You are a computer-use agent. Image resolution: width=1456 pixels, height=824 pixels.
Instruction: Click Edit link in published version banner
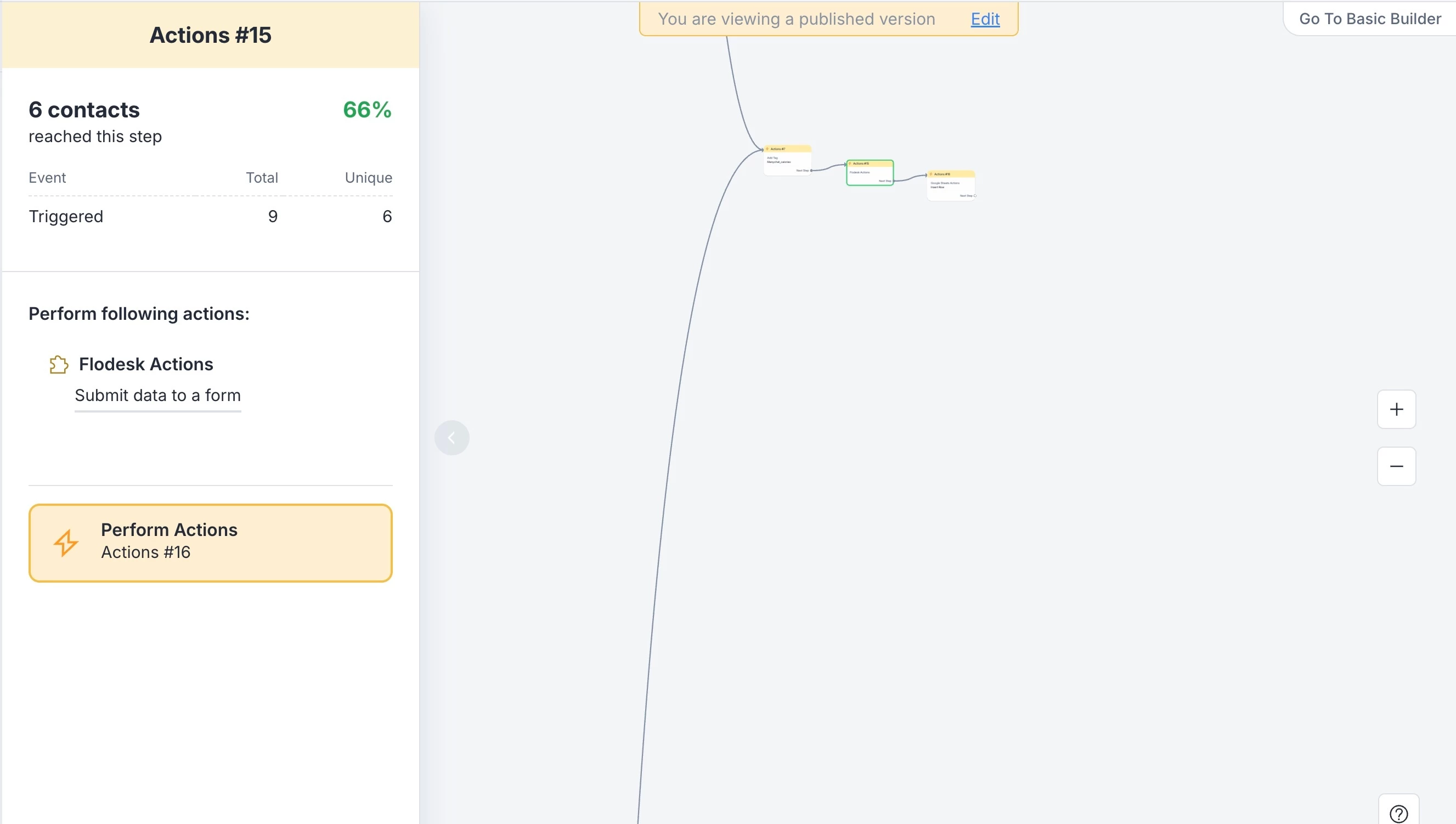(985, 19)
